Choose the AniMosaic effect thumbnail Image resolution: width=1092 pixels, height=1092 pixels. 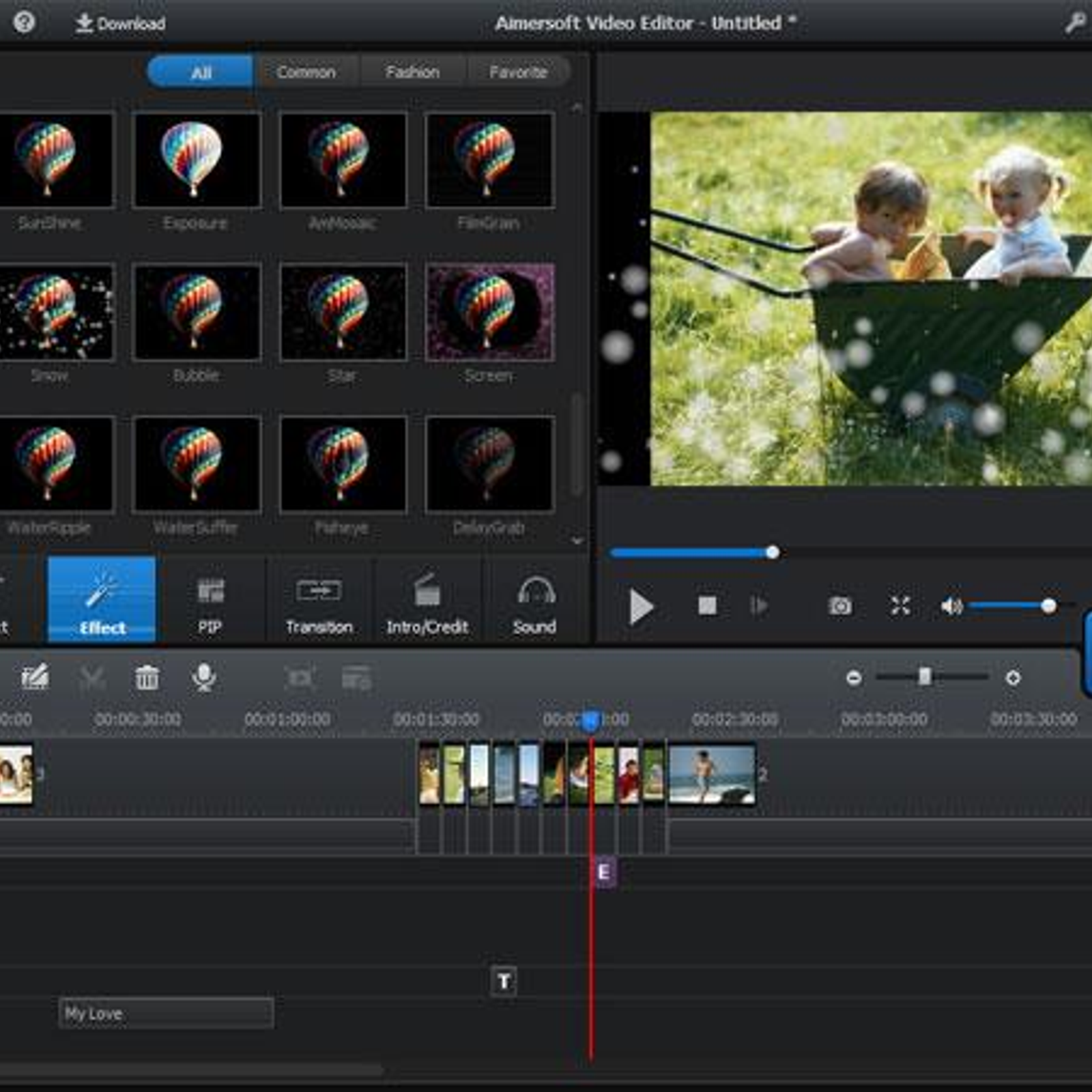coord(343,161)
